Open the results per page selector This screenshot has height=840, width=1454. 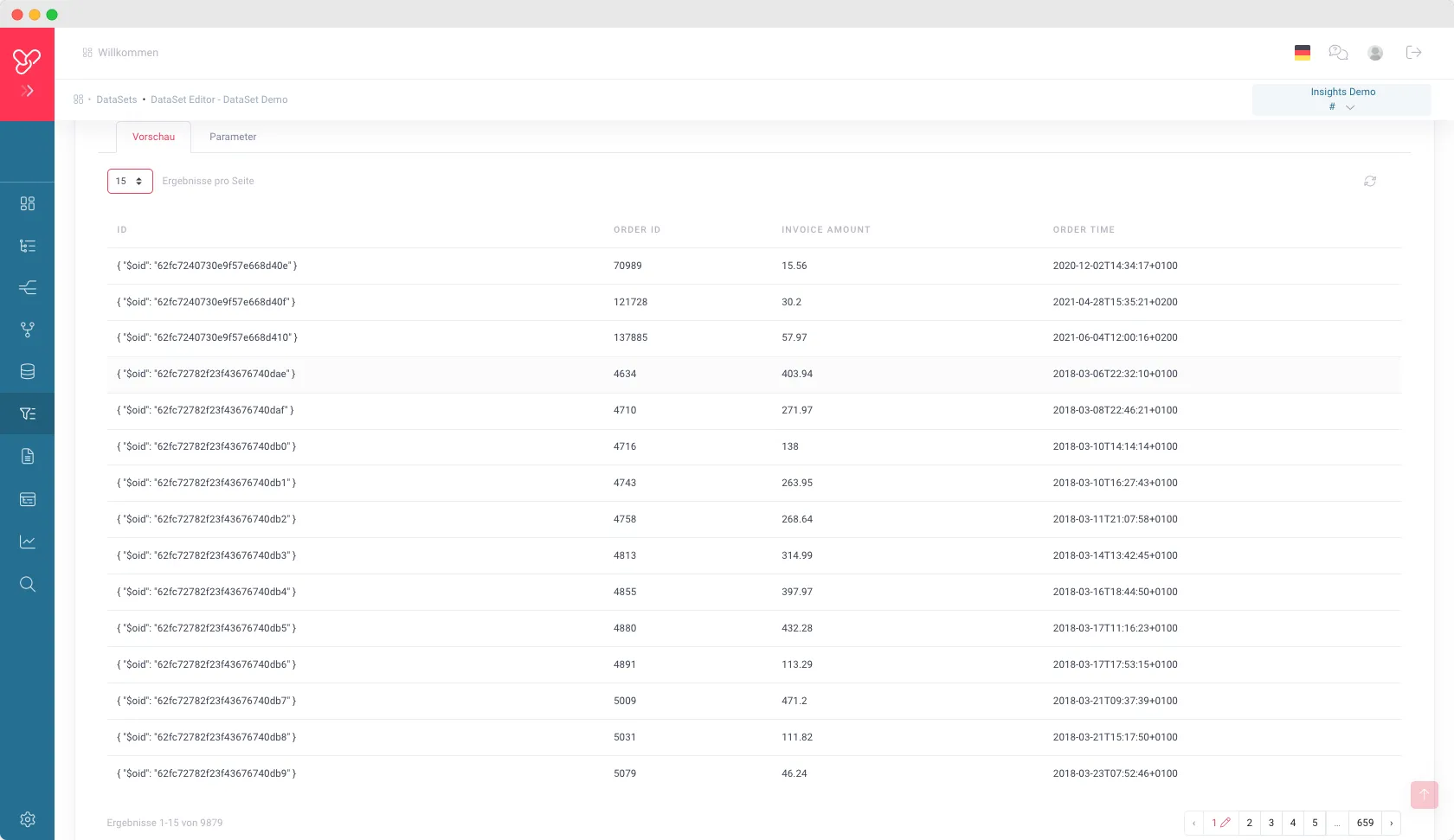coord(130,181)
